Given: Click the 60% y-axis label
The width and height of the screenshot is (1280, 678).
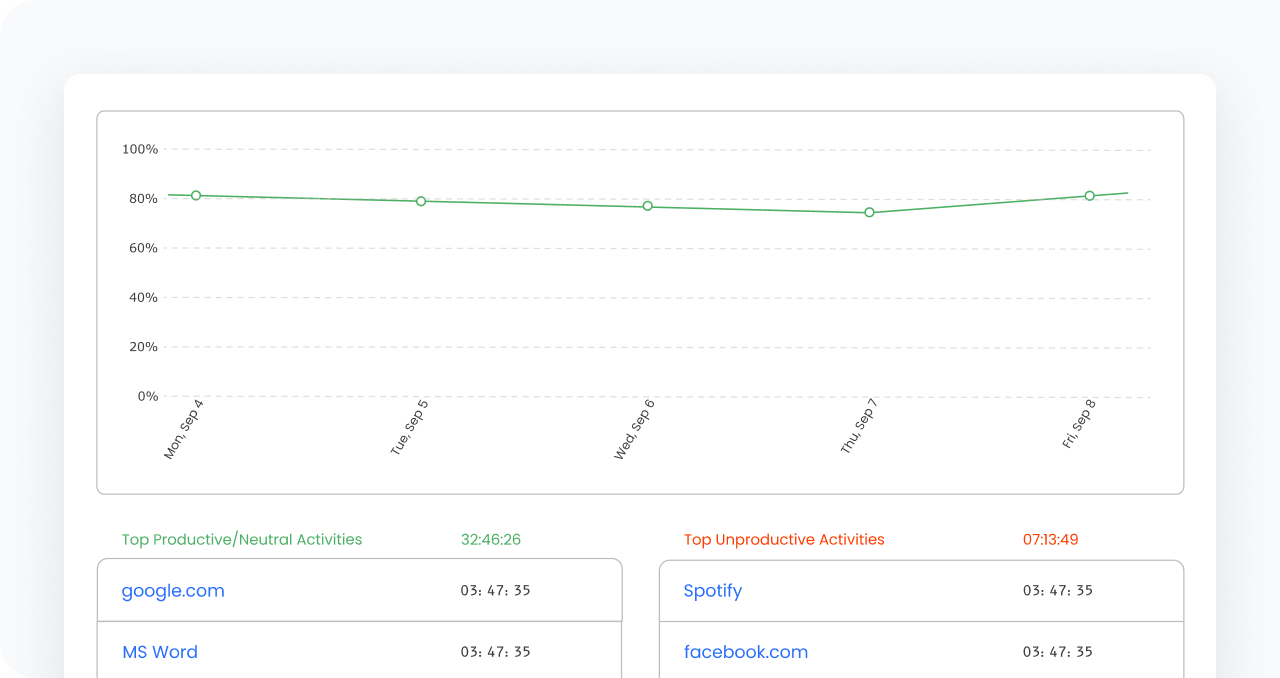Looking at the screenshot, I should tap(144, 248).
